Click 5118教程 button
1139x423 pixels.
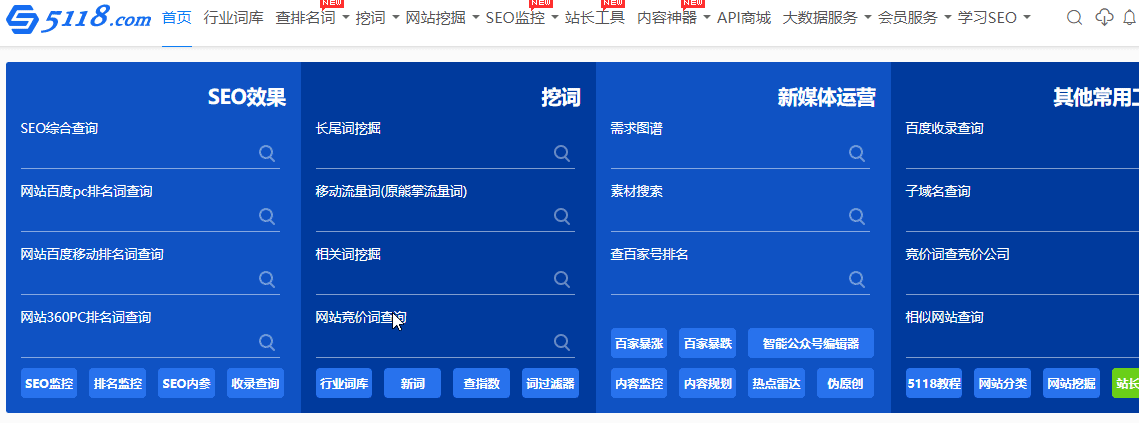[x=933, y=383]
